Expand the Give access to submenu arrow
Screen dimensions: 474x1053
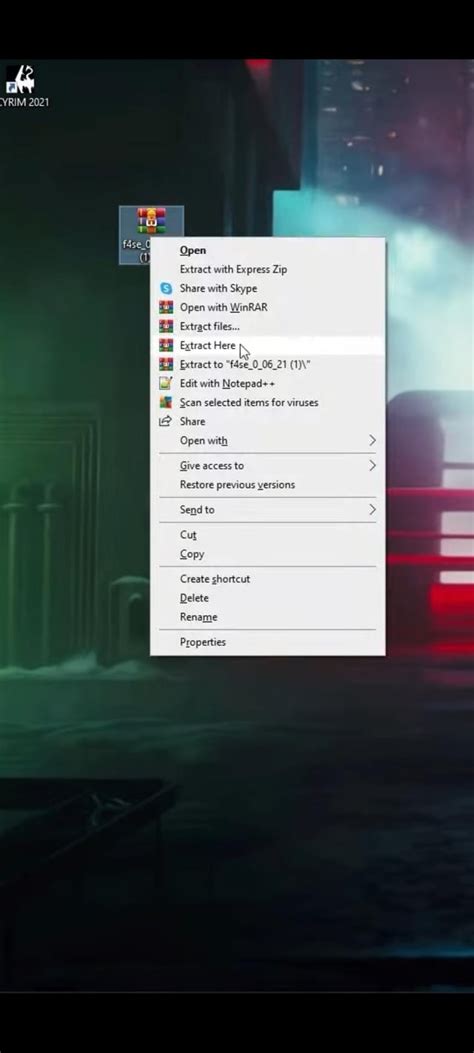pos(373,465)
